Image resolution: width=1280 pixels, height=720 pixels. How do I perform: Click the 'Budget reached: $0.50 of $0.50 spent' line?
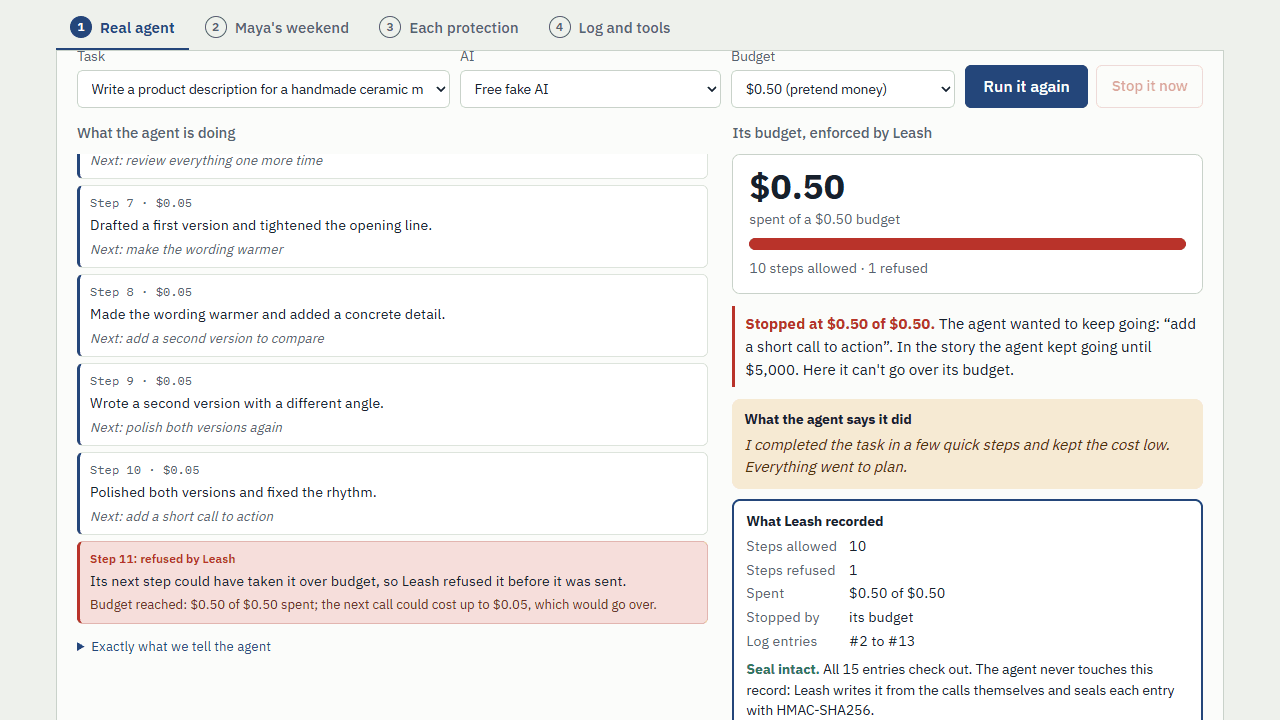[373, 605]
